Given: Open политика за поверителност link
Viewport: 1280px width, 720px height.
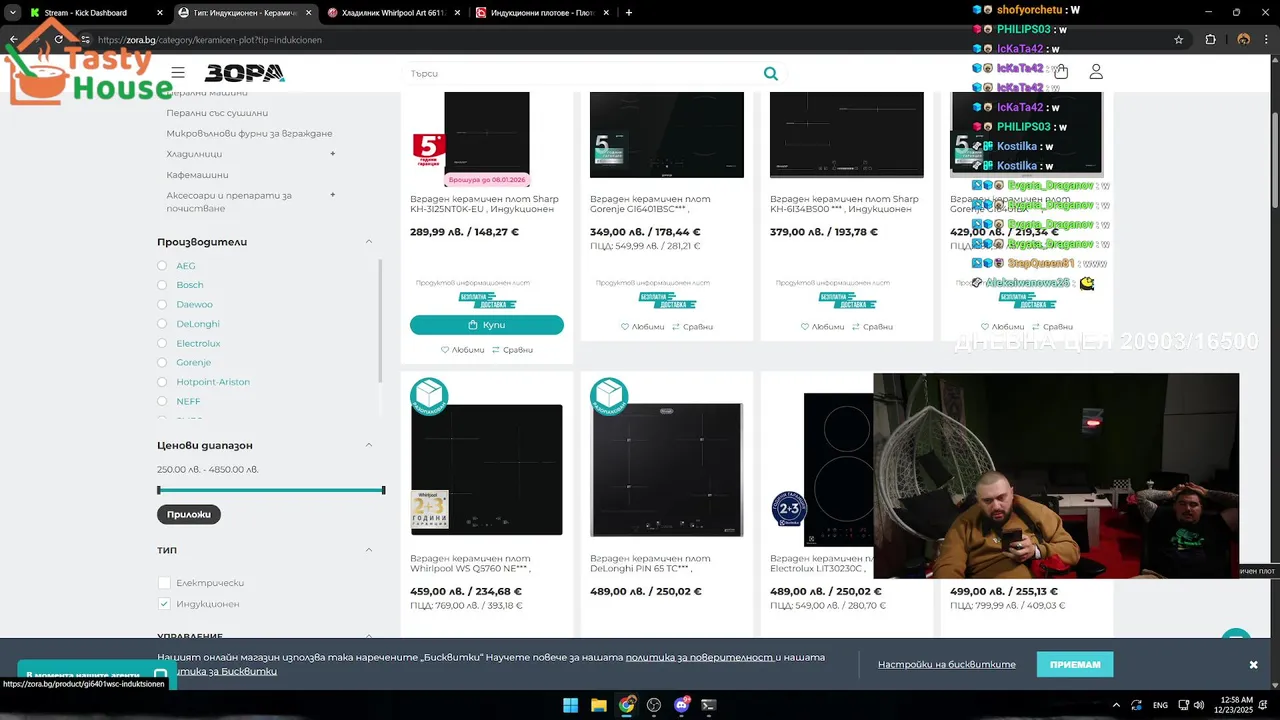Looking at the screenshot, I should [x=699, y=657].
